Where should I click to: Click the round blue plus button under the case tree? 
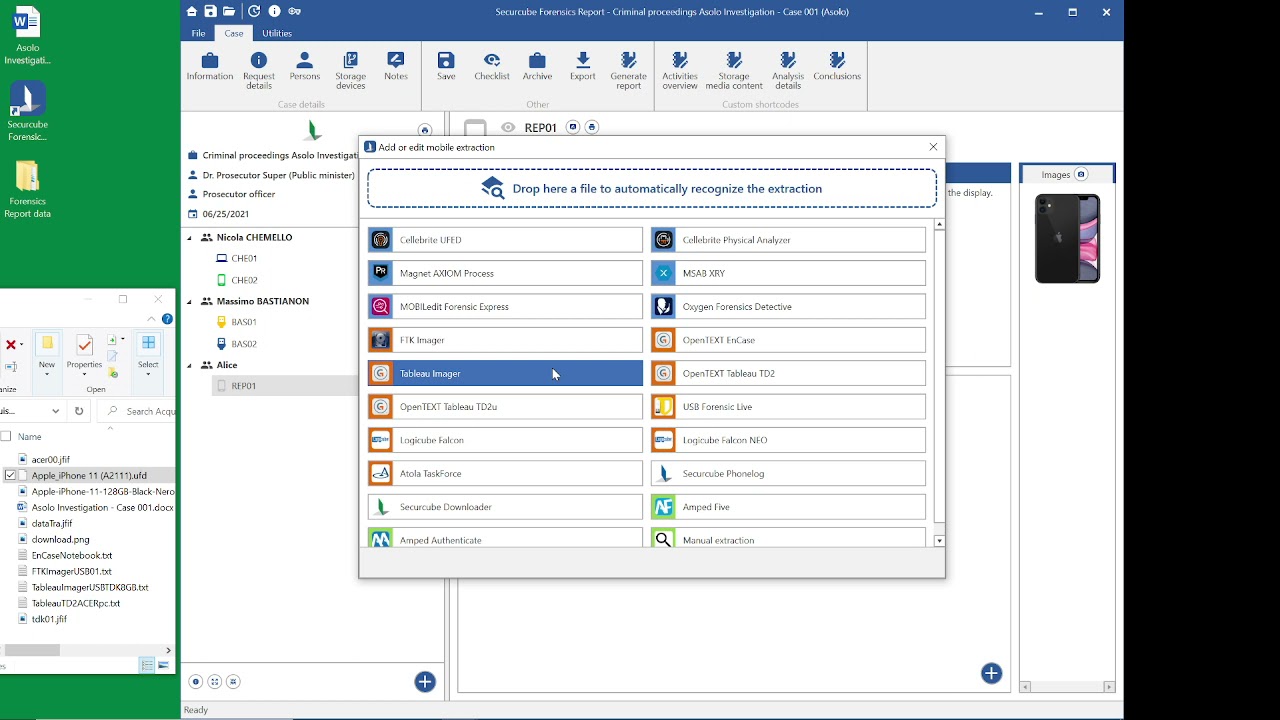[x=425, y=682]
